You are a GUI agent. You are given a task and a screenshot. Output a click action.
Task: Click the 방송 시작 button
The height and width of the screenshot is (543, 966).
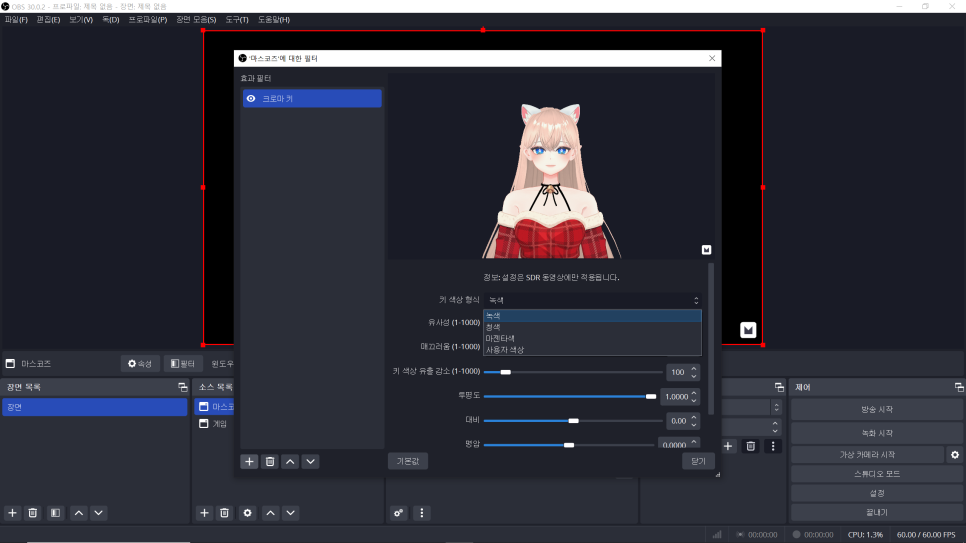tap(877, 409)
